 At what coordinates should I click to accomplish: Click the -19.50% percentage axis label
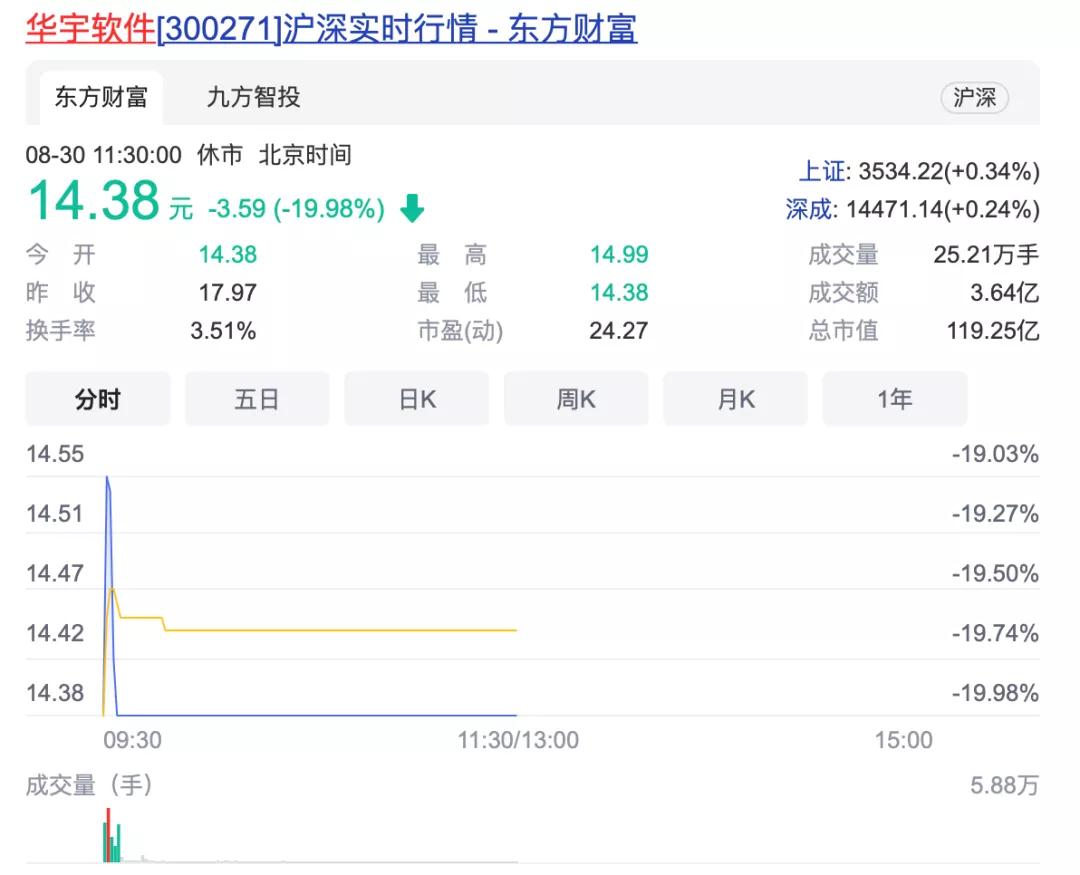click(995, 573)
